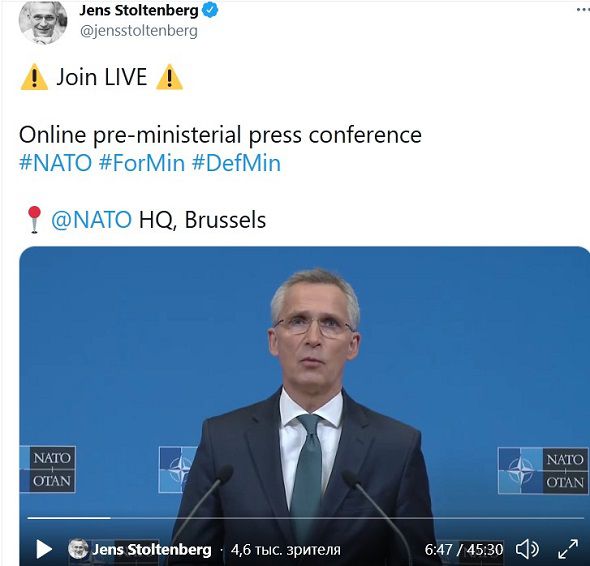The width and height of the screenshot is (590, 566).
Task: Click the red location pin emoji
Action: point(34,220)
